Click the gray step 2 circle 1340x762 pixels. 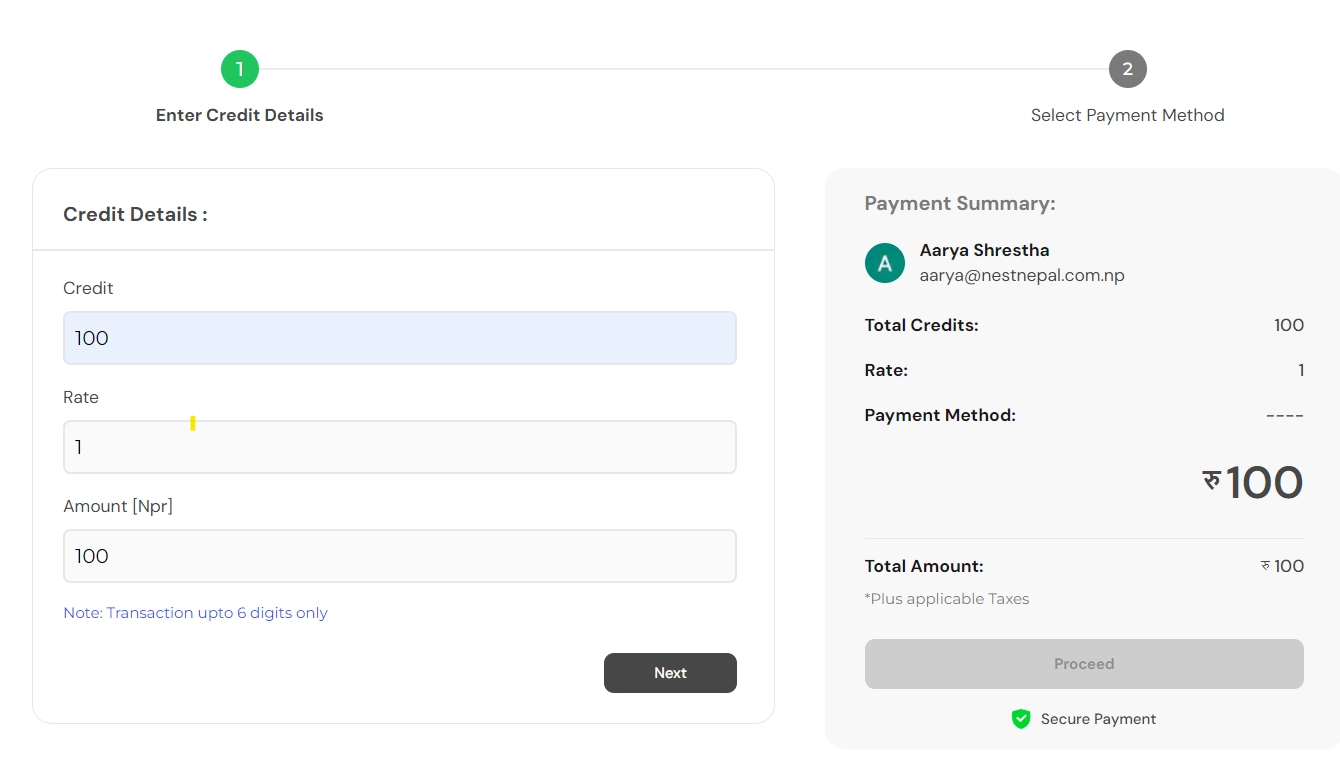click(1127, 69)
